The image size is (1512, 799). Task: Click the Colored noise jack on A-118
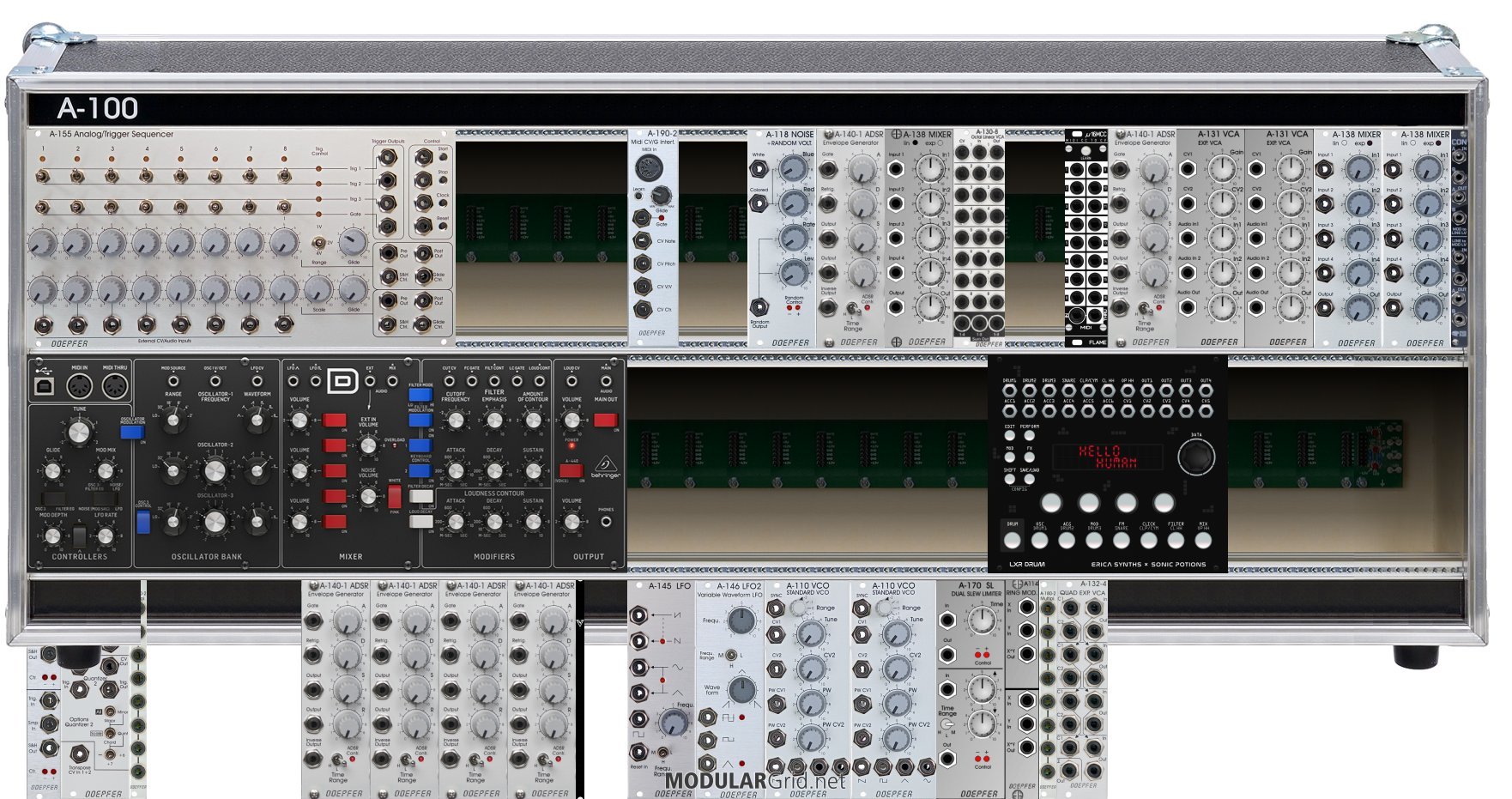click(759, 203)
